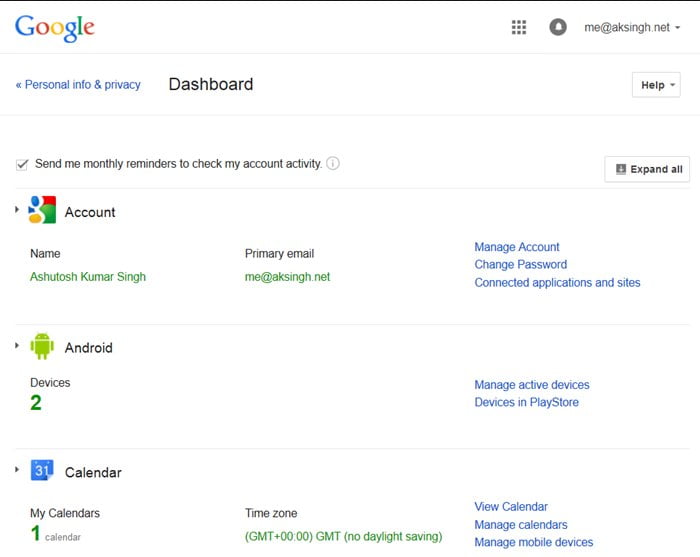The width and height of the screenshot is (700, 557).
Task: Click the Calendar 31 icon
Action: (x=42, y=470)
